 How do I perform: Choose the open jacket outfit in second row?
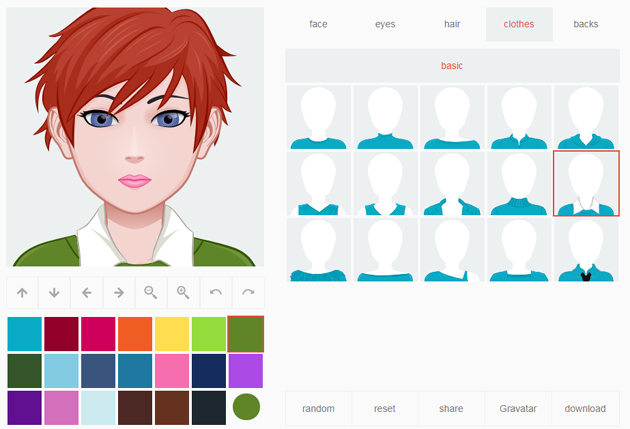click(452, 184)
